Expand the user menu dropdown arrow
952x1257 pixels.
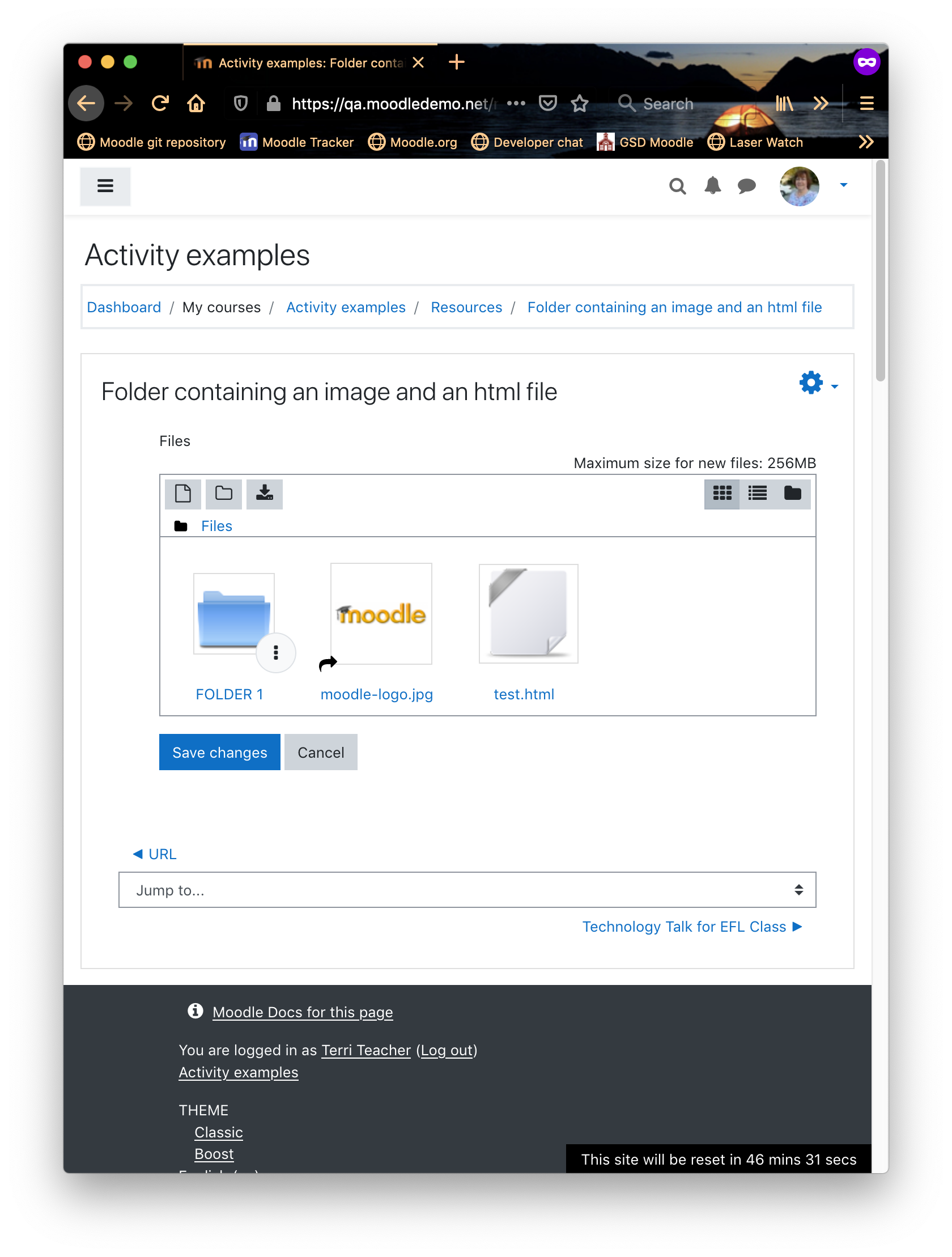tap(843, 185)
